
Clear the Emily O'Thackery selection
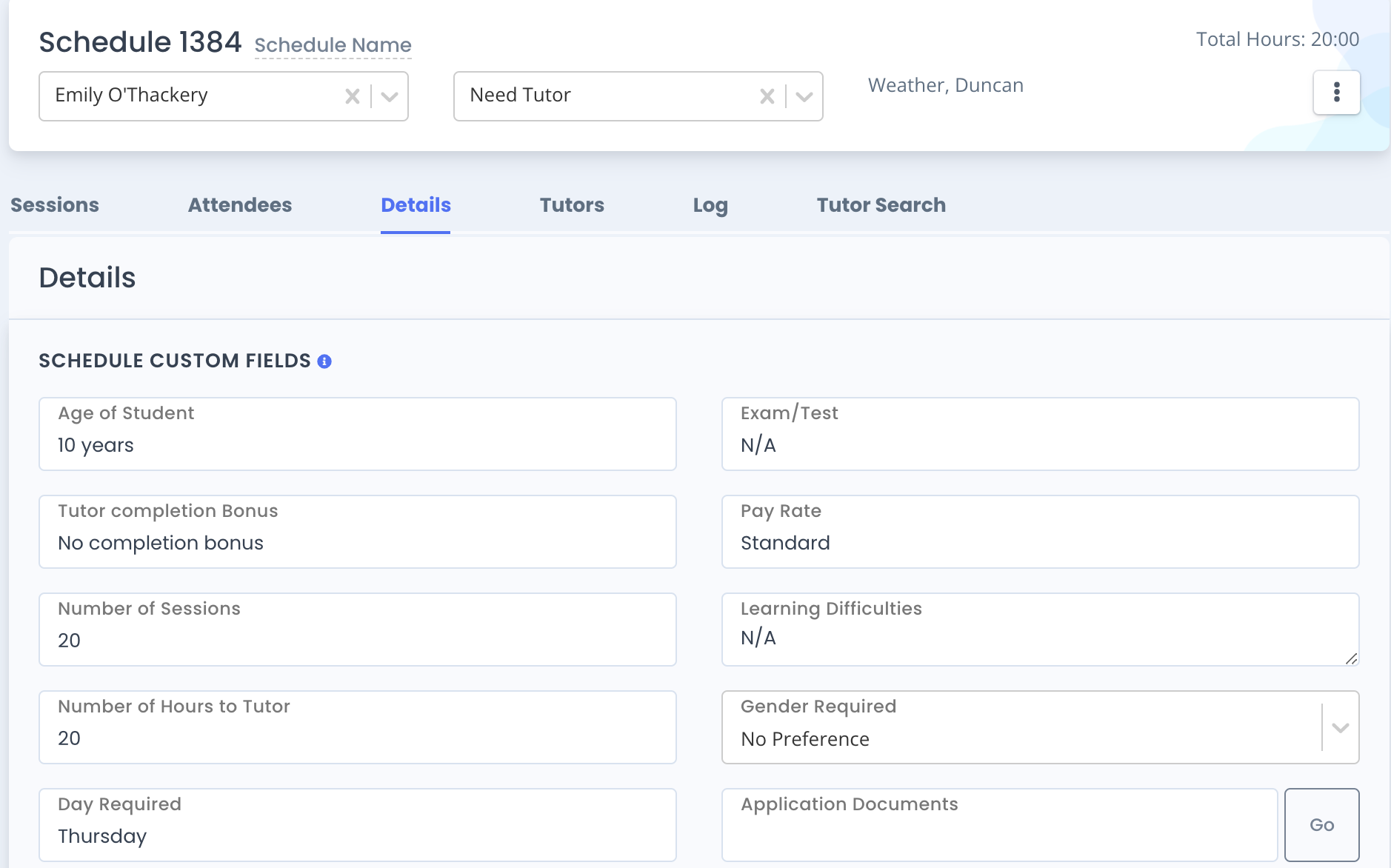[353, 96]
